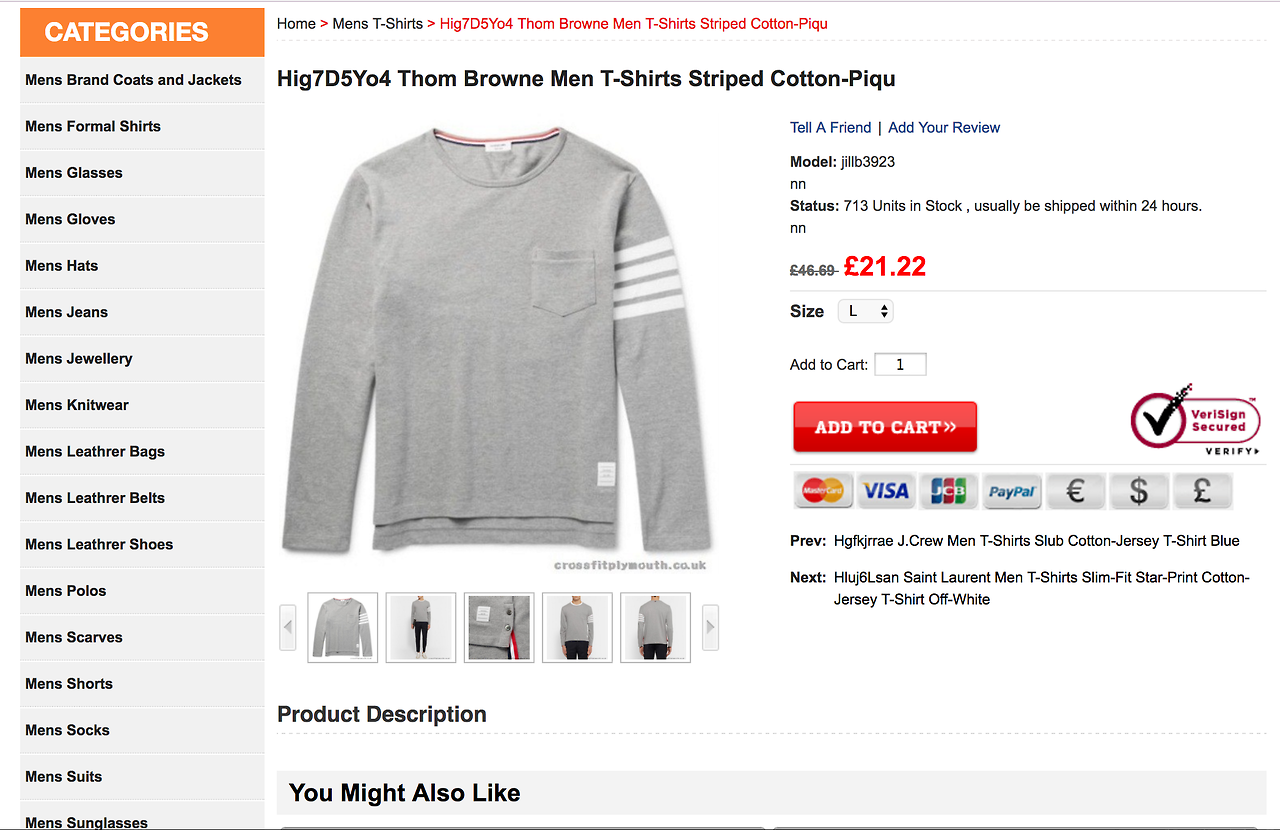
Task: Click the MasterCard payment icon
Action: click(x=823, y=491)
